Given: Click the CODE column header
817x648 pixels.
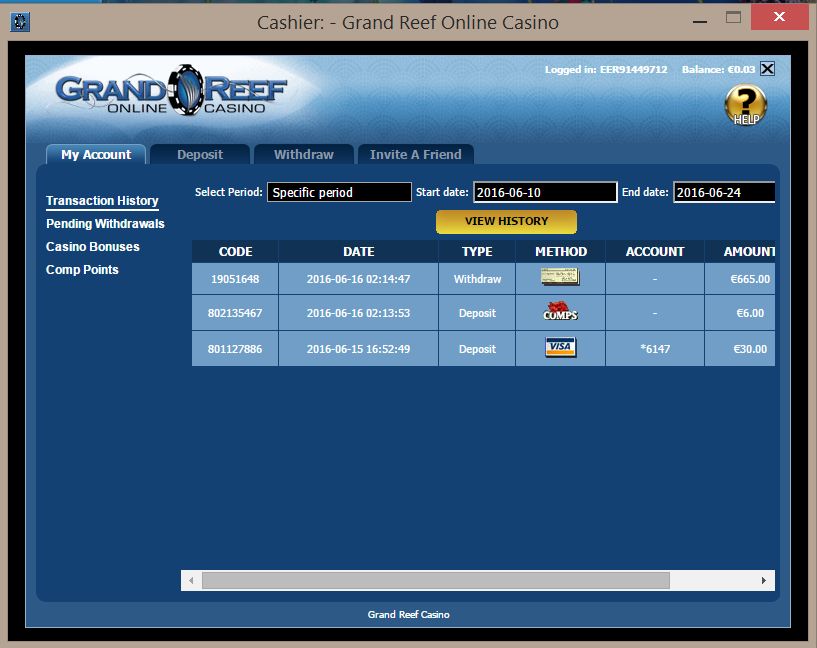Looking at the screenshot, I should tap(235, 252).
